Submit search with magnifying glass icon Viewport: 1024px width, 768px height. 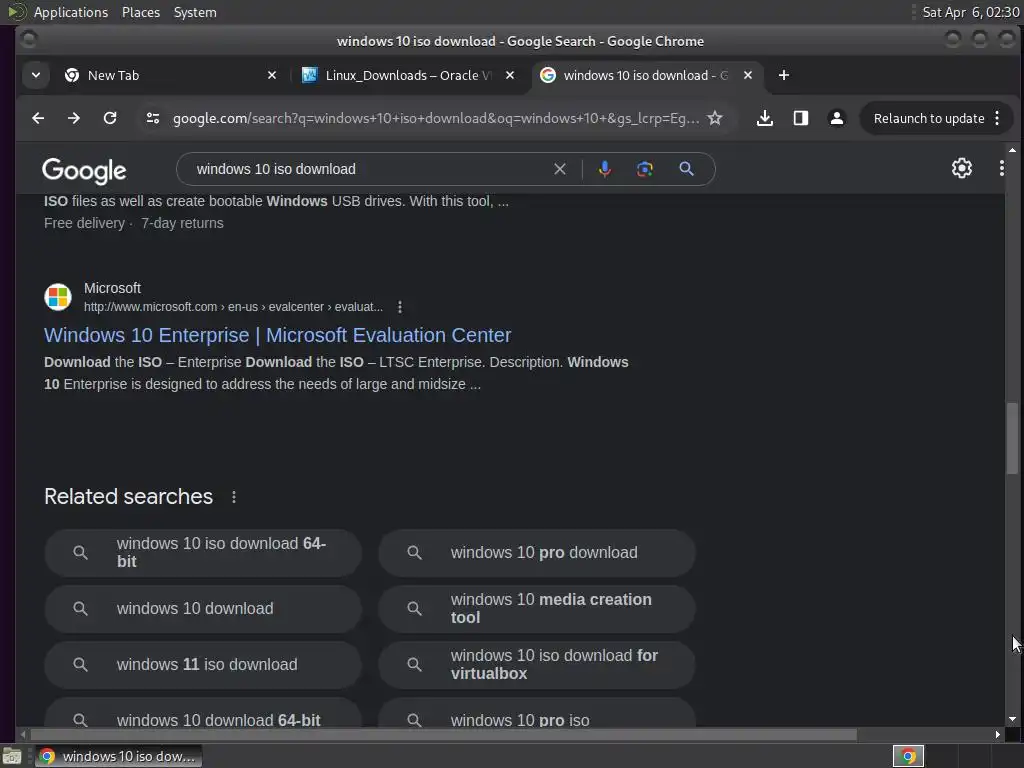(x=686, y=169)
